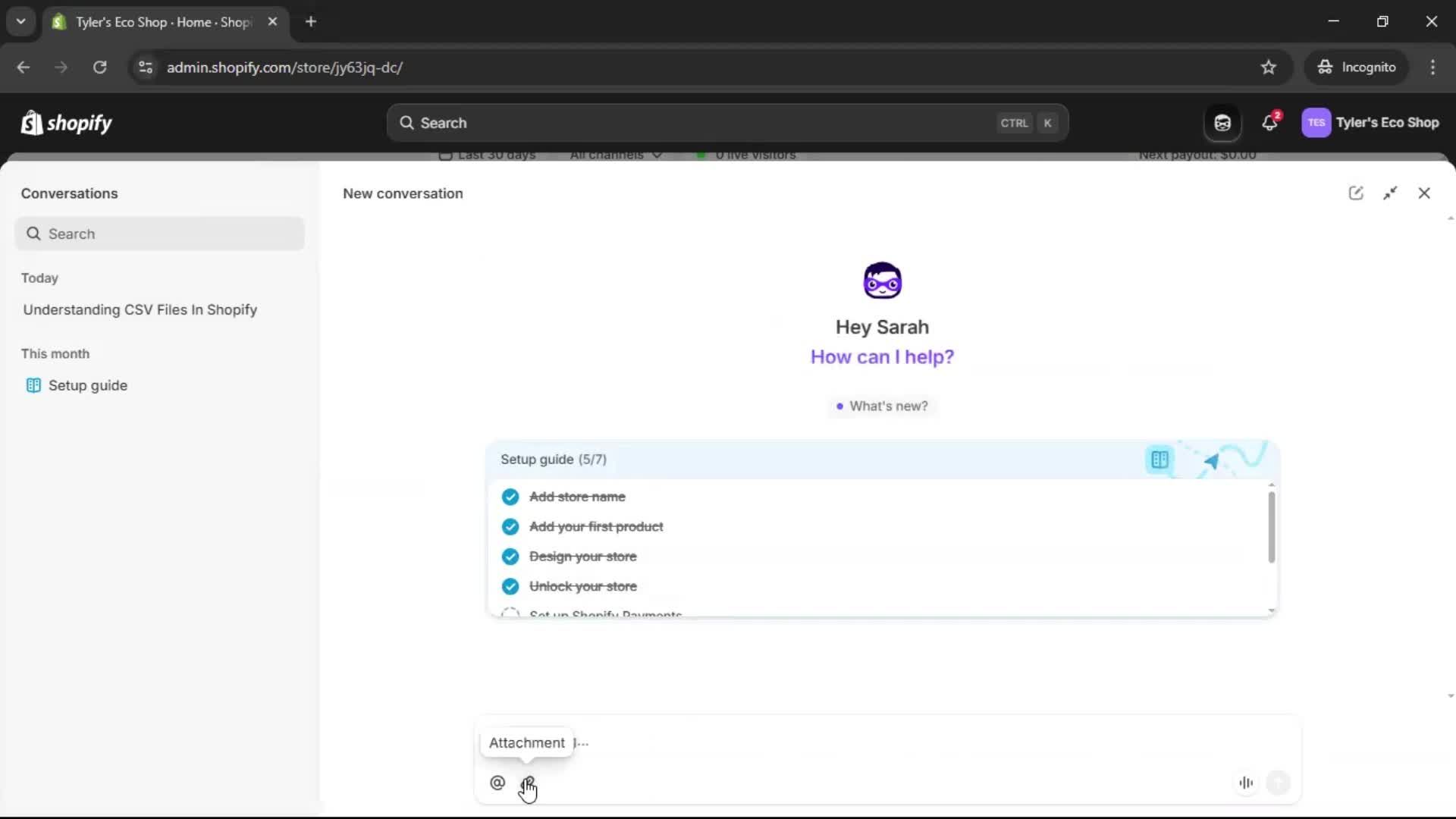Screen dimensions: 1456x819
Task: Attach a file using the Attachment paperclip icon
Action: click(x=529, y=783)
